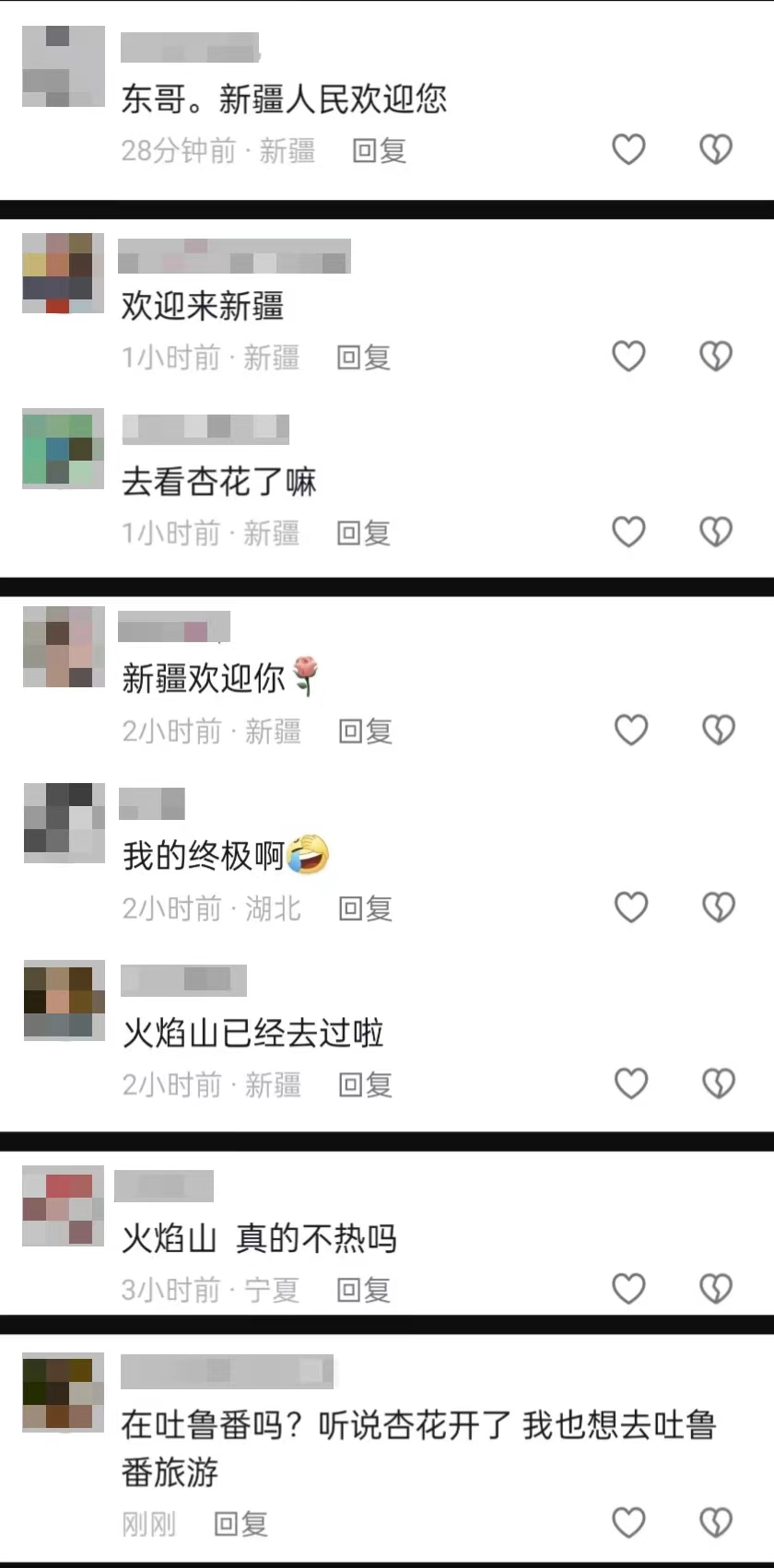Viewport: 774px width, 1568px height.
Task: Like the comment "火焰山已经去过啦"
Action: 631,1083
